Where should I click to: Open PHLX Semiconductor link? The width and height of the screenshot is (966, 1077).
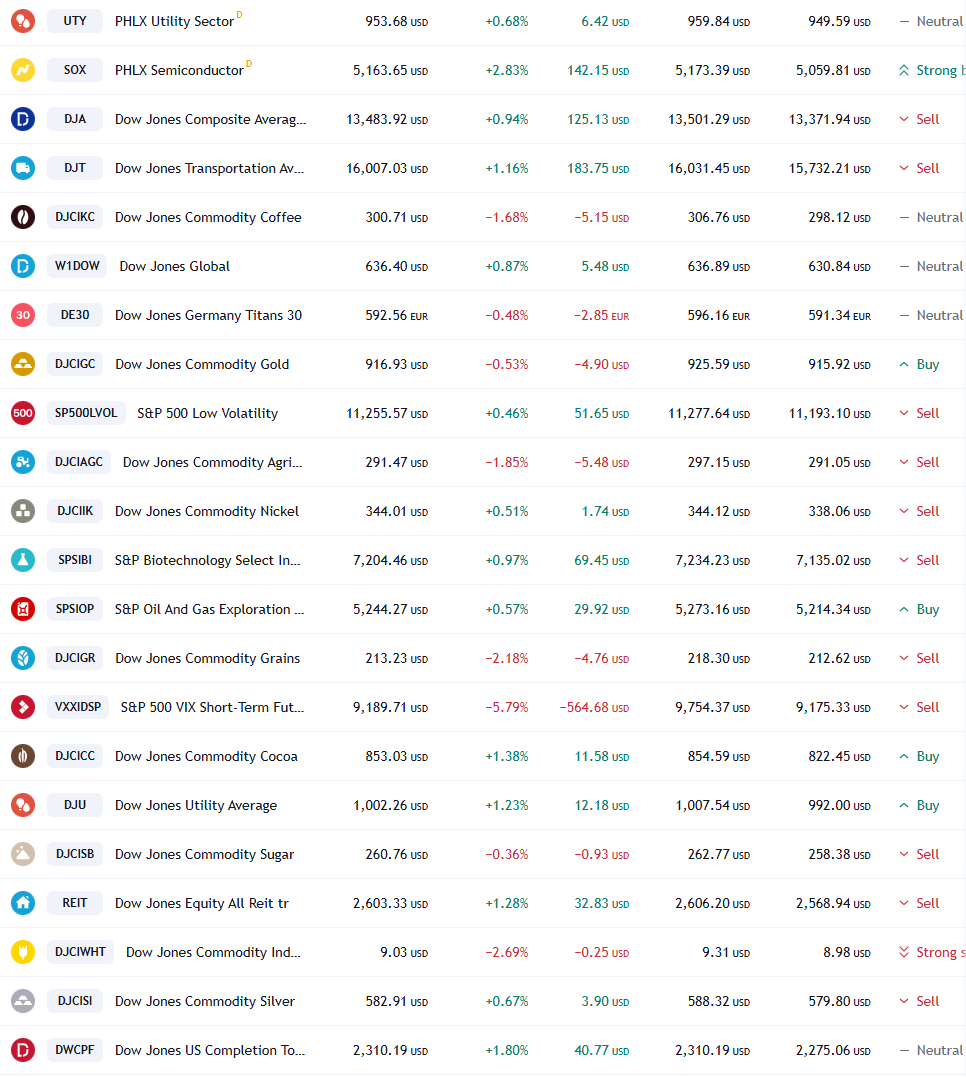(179, 70)
